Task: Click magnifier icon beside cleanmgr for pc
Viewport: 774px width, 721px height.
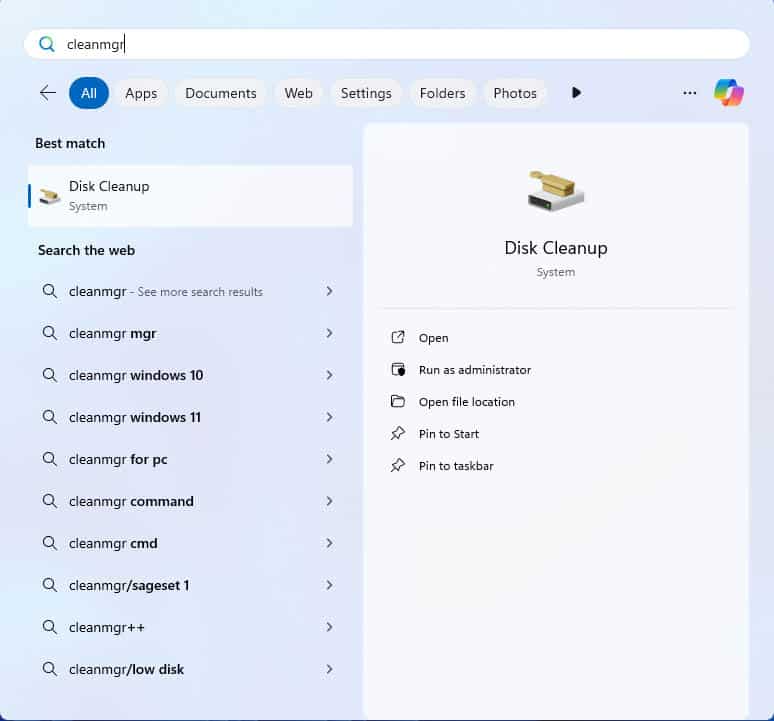Action: 50,459
